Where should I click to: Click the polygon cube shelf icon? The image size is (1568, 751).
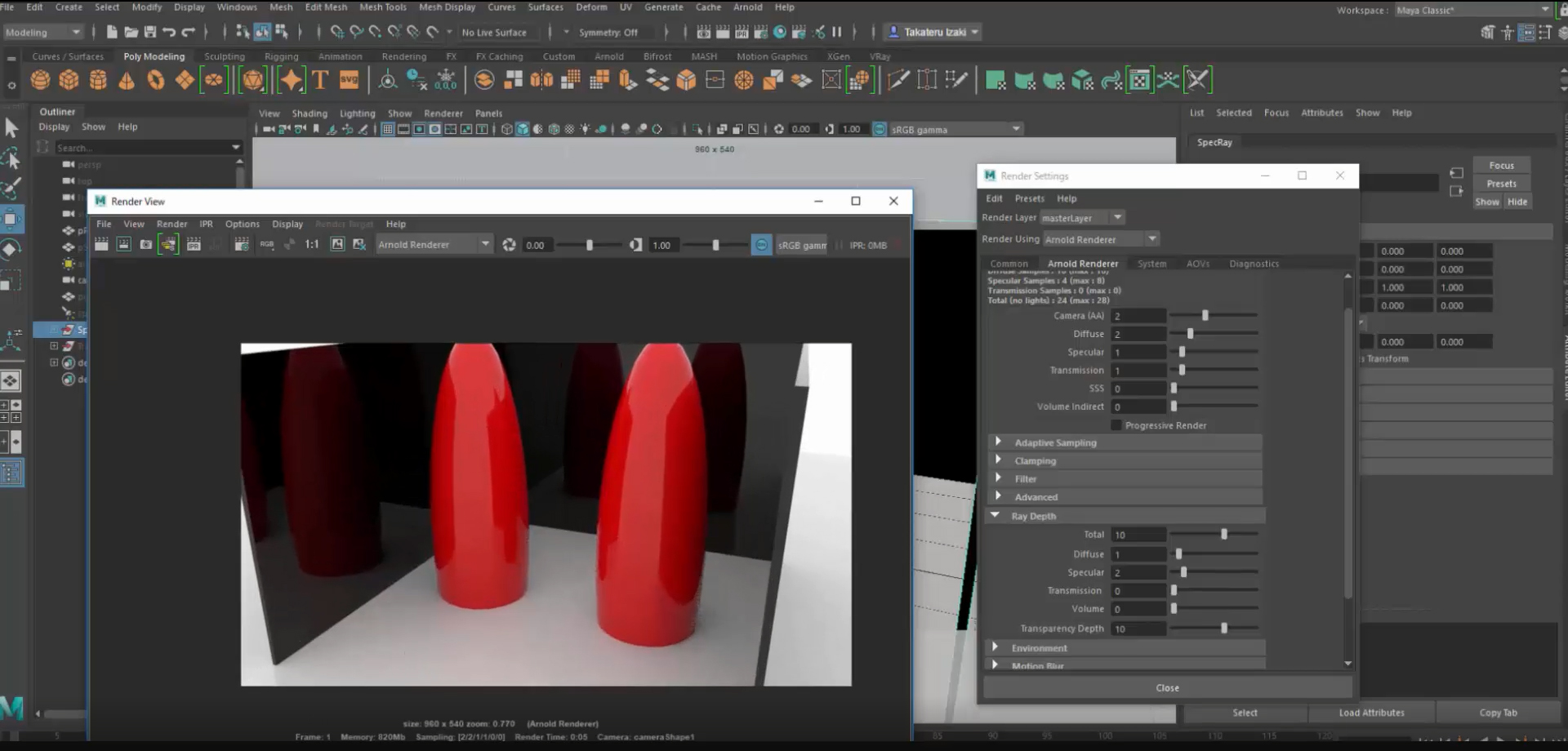[x=69, y=80]
